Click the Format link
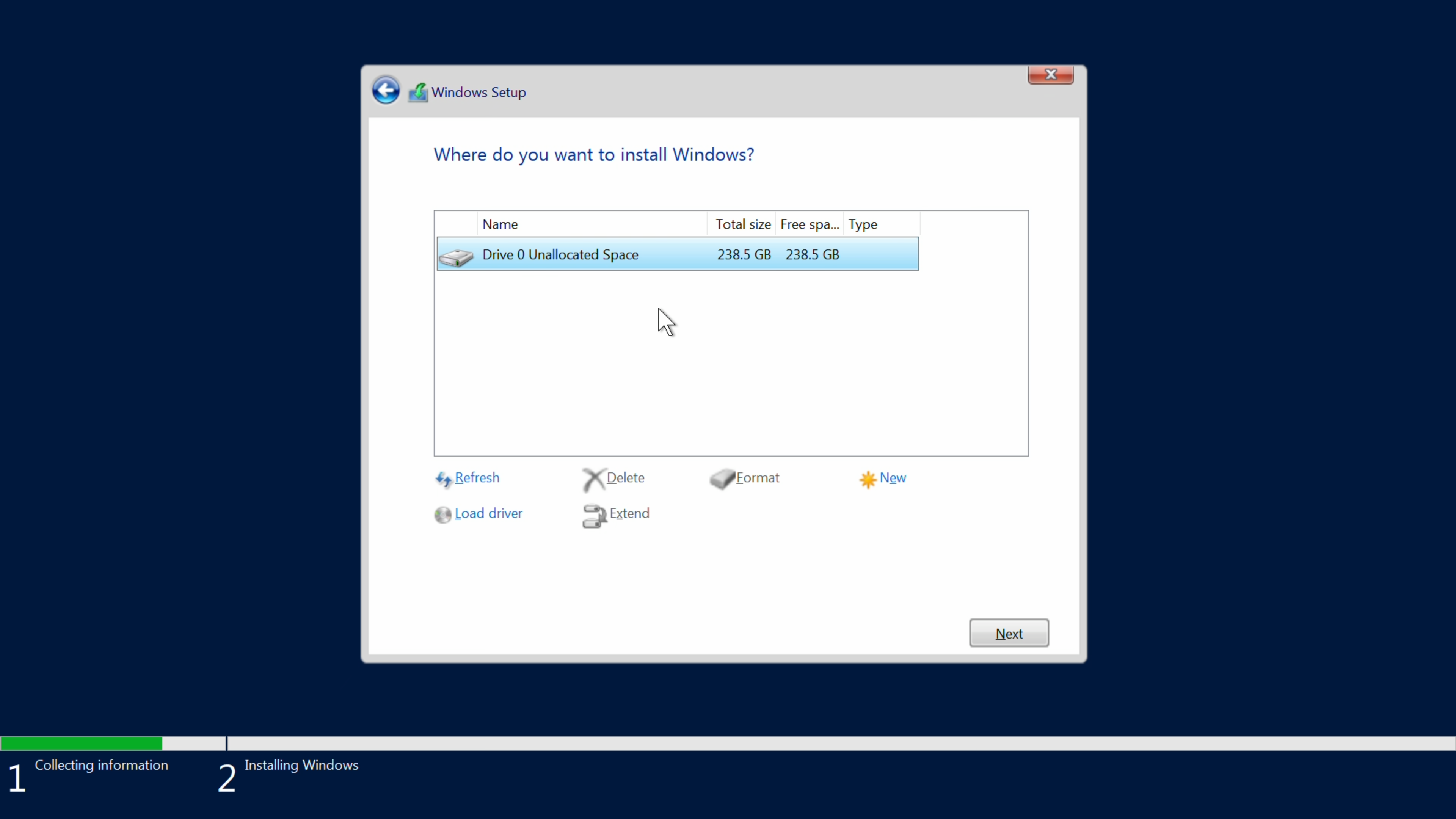 click(758, 478)
